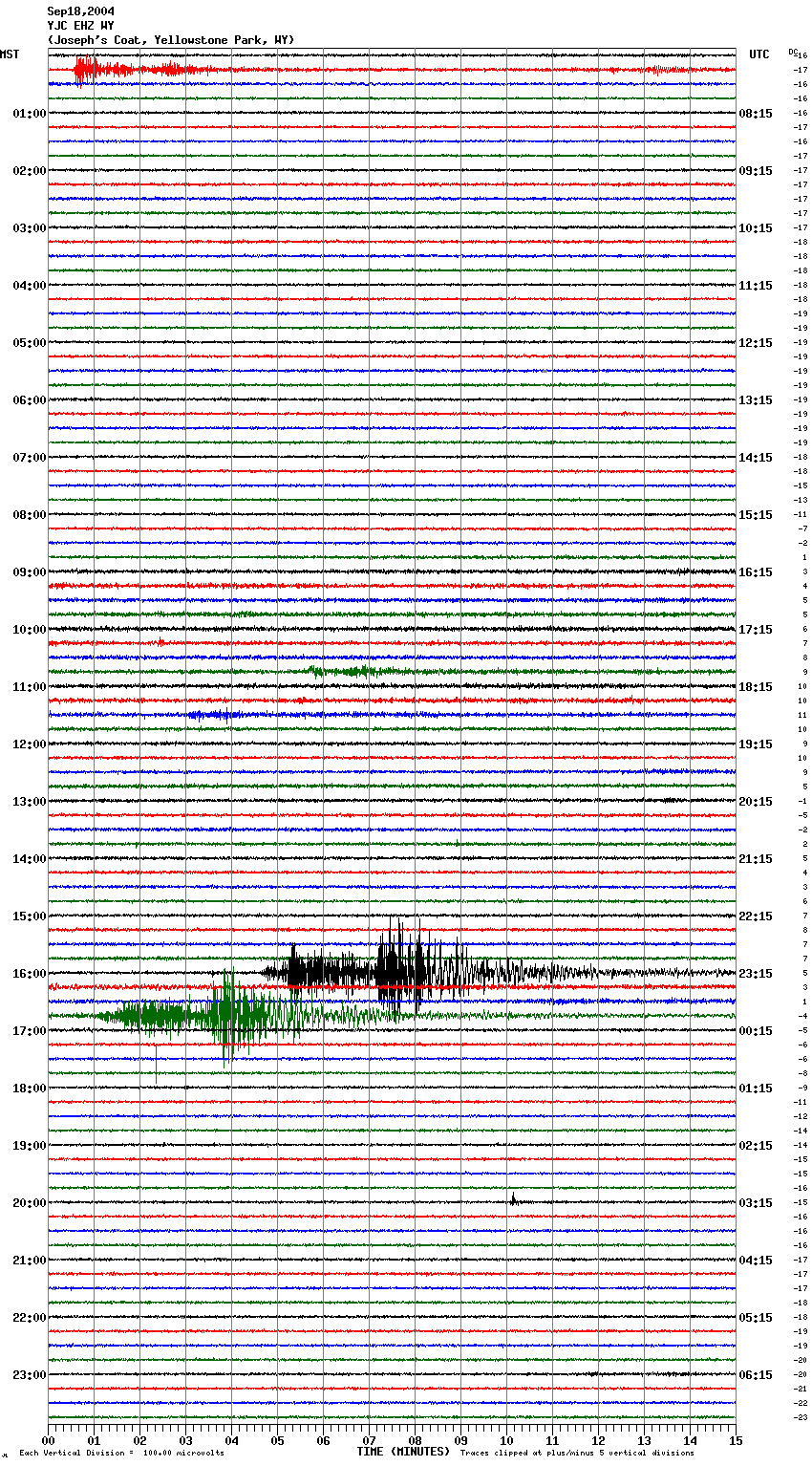The image size is (812, 1466).
Task: Click the MST hour label '02:00'
Action: 29,171
